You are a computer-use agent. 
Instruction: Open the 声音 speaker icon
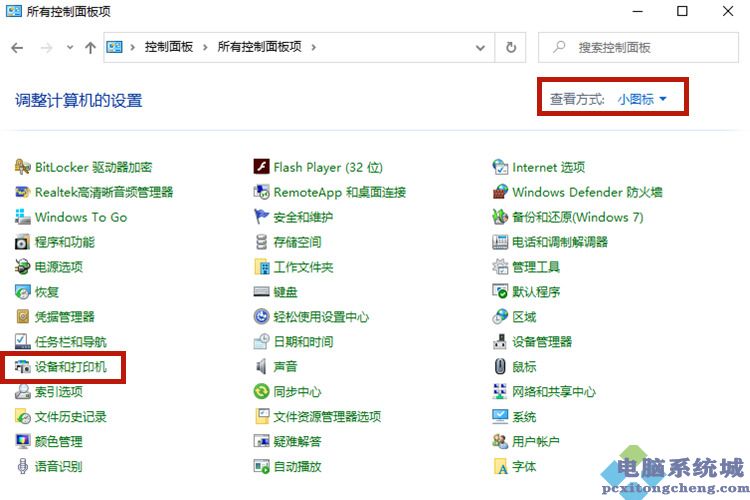tap(261, 367)
